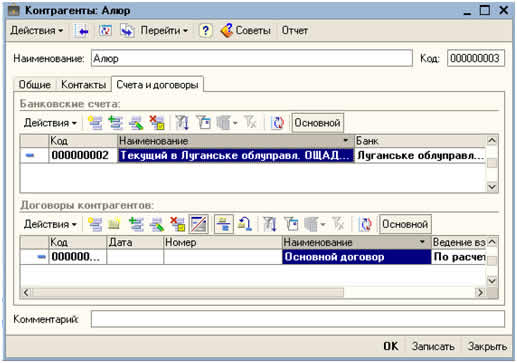The width and height of the screenshot is (517, 363).
Task: Open the Перейти dropdown menu
Action: (164, 31)
